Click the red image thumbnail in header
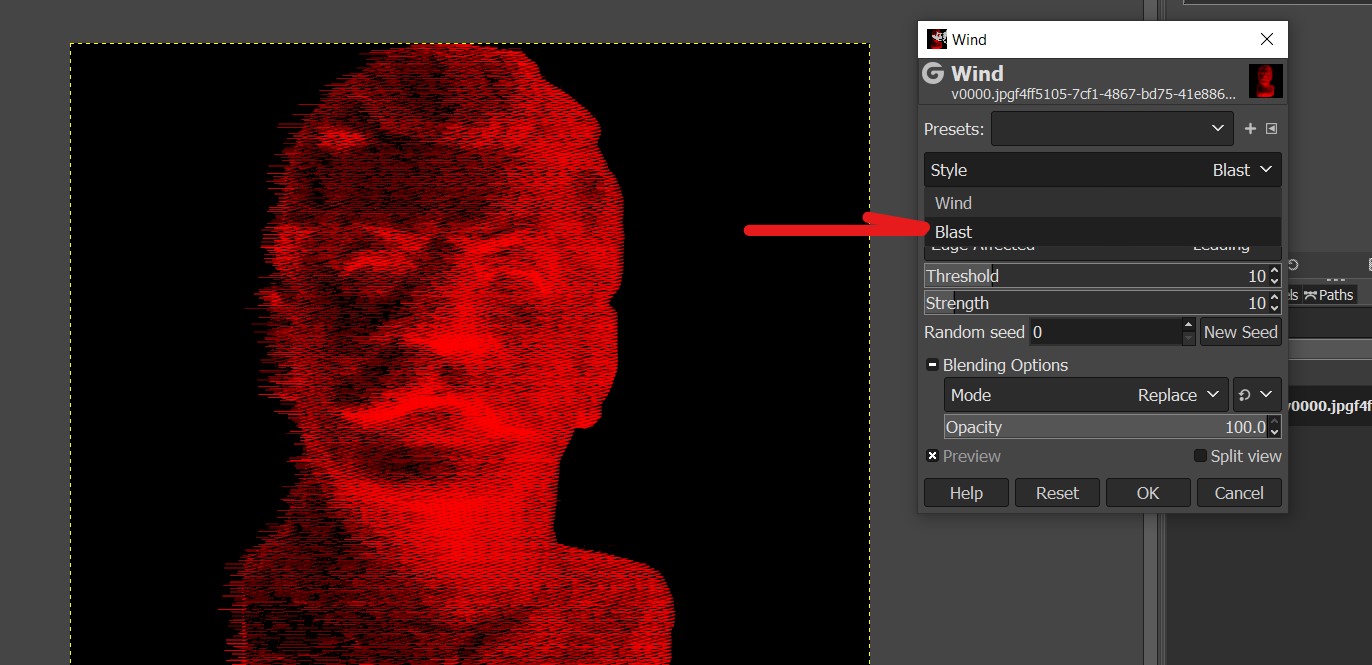The image size is (1372, 665). point(1265,81)
